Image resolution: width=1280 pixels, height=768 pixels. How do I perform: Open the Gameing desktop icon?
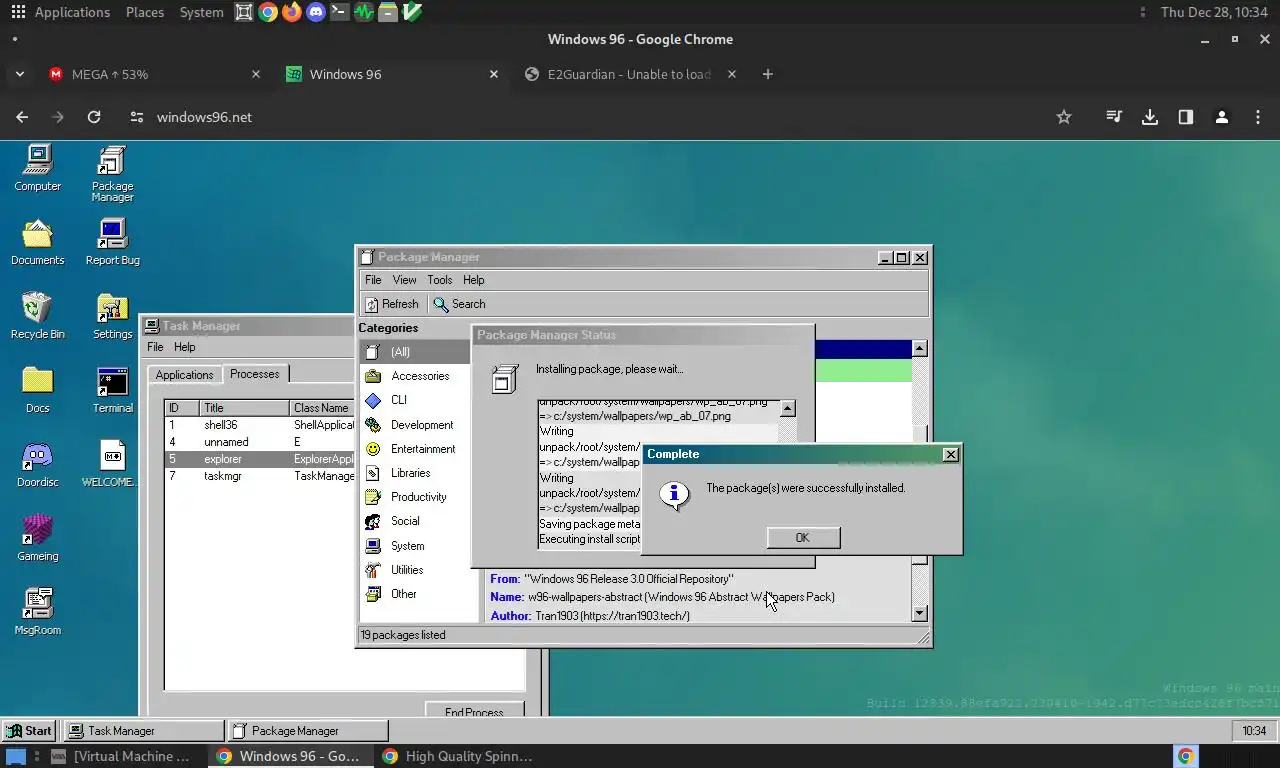(38, 537)
